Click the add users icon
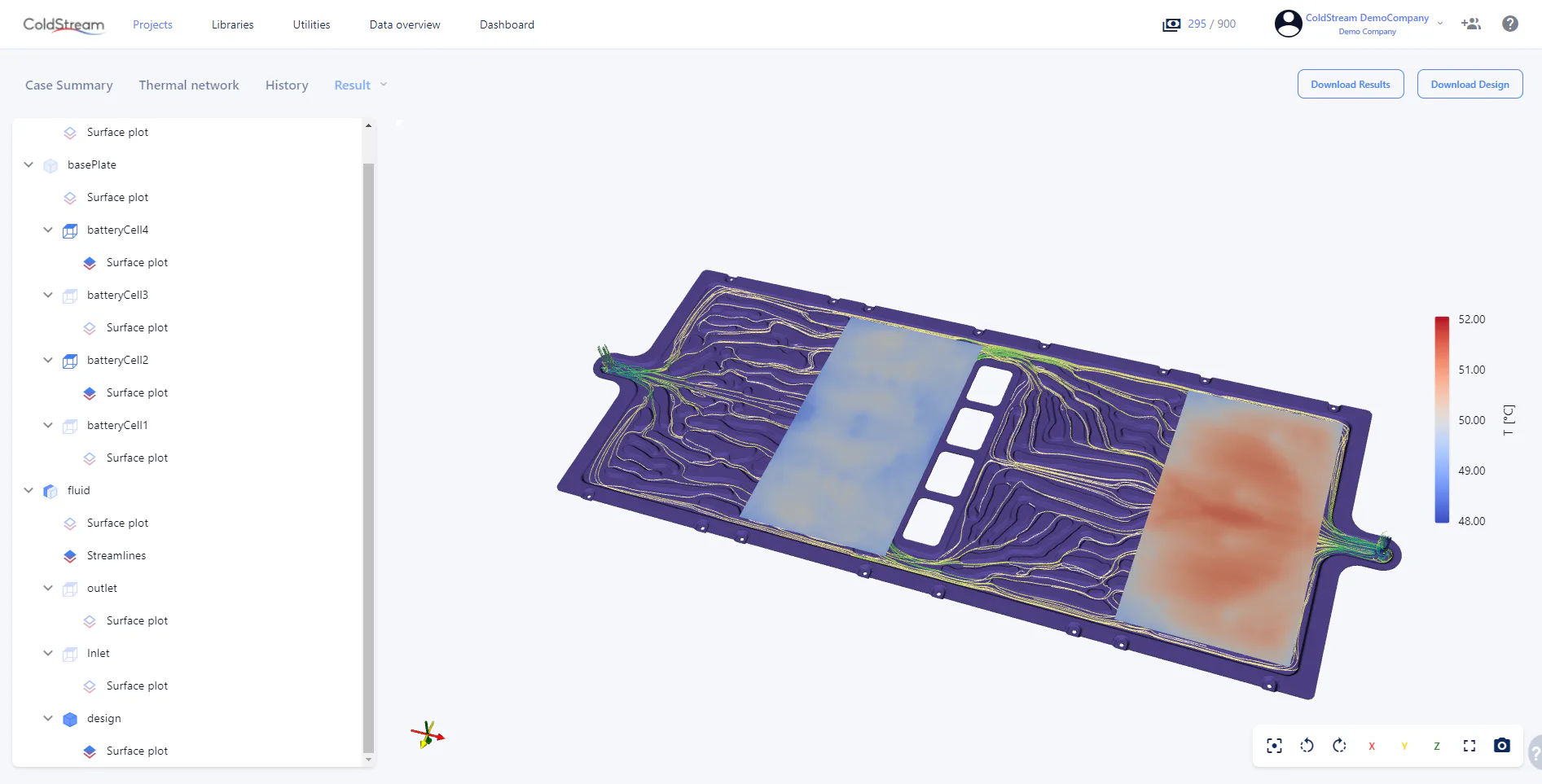 point(1471,24)
